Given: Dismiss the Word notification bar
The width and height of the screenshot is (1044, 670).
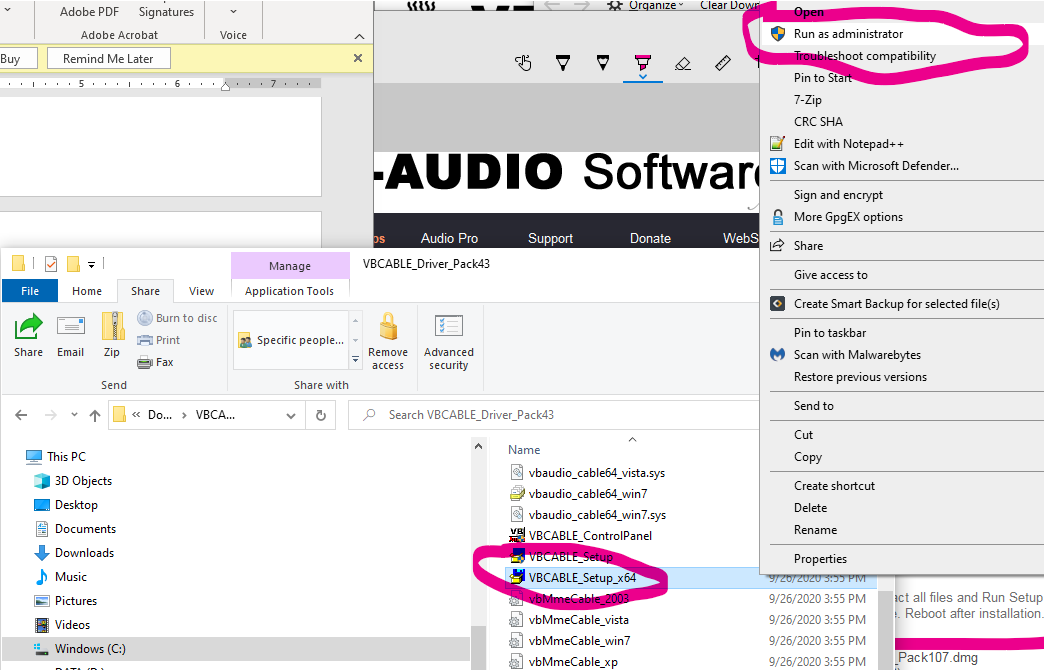Looking at the screenshot, I should click(358, 59).
